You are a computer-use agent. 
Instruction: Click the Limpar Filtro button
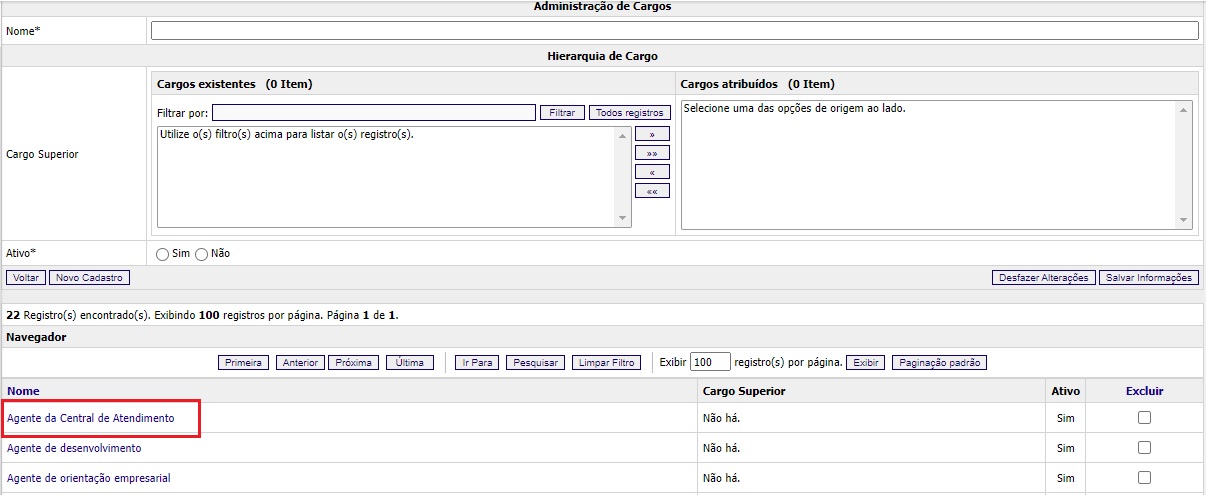607,363
